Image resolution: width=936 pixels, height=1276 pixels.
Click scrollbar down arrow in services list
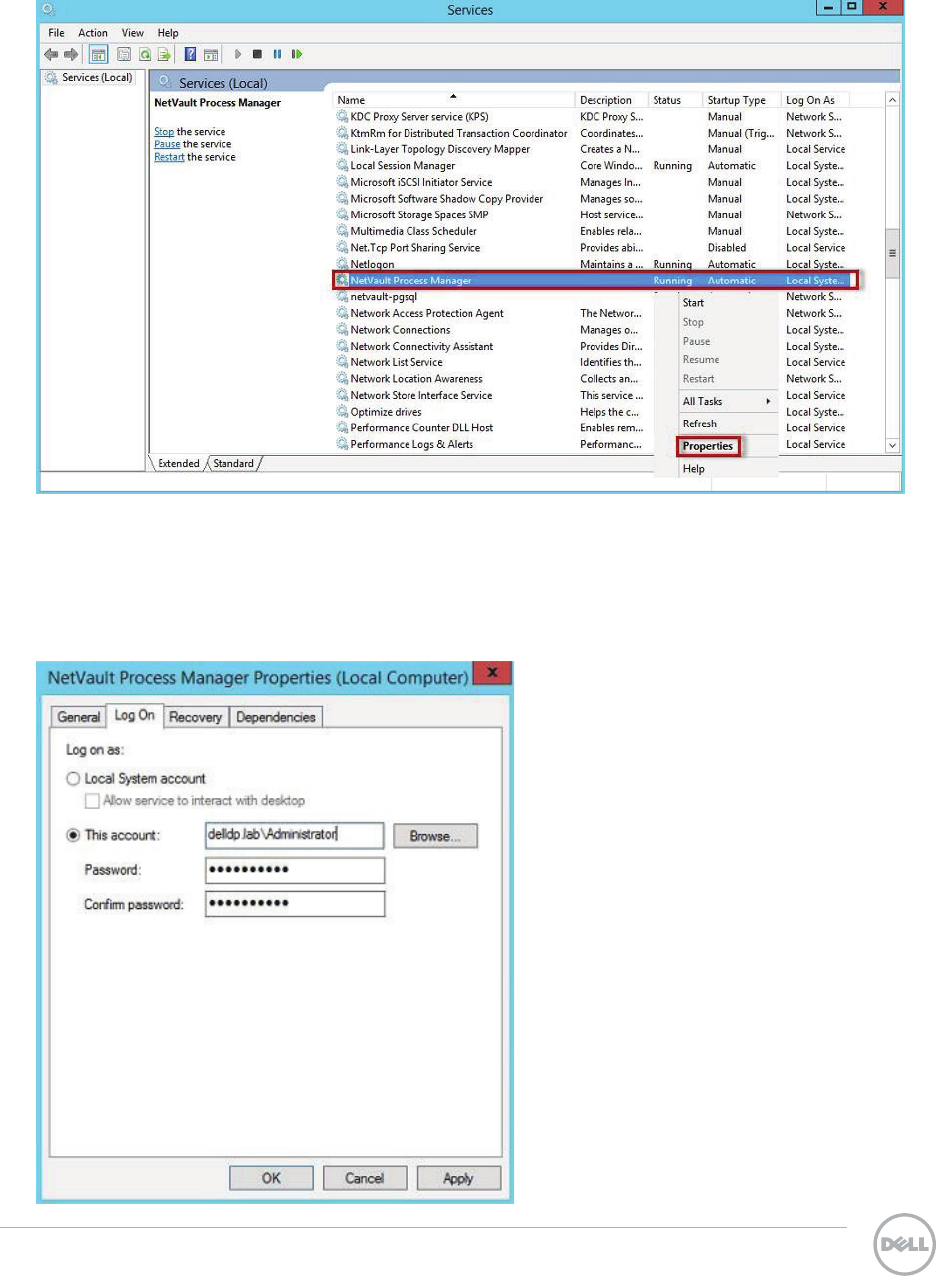(892, 445)
